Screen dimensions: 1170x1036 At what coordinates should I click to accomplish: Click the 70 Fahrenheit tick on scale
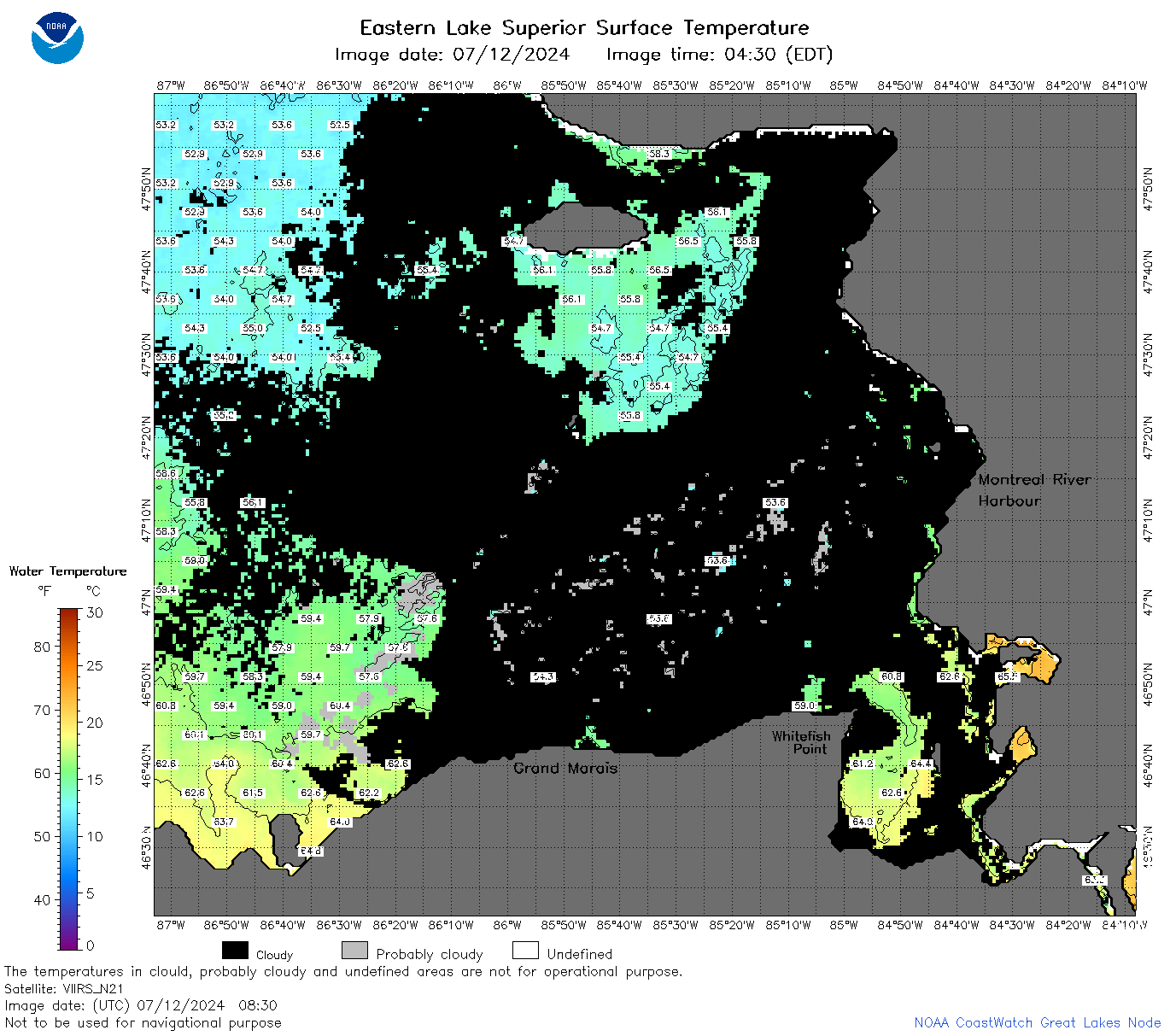[x=43, y=710]
